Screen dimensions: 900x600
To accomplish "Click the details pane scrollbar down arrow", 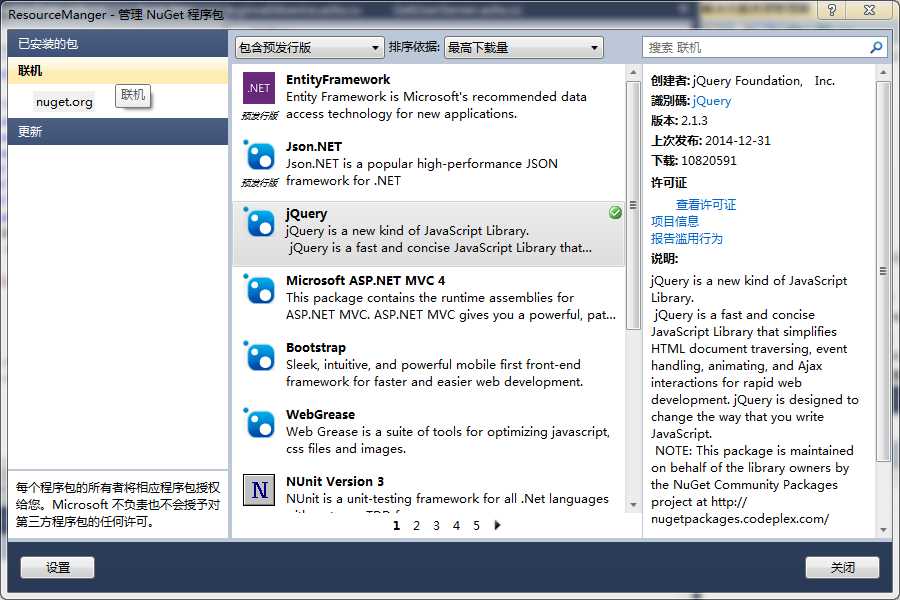I will (883, 531).
